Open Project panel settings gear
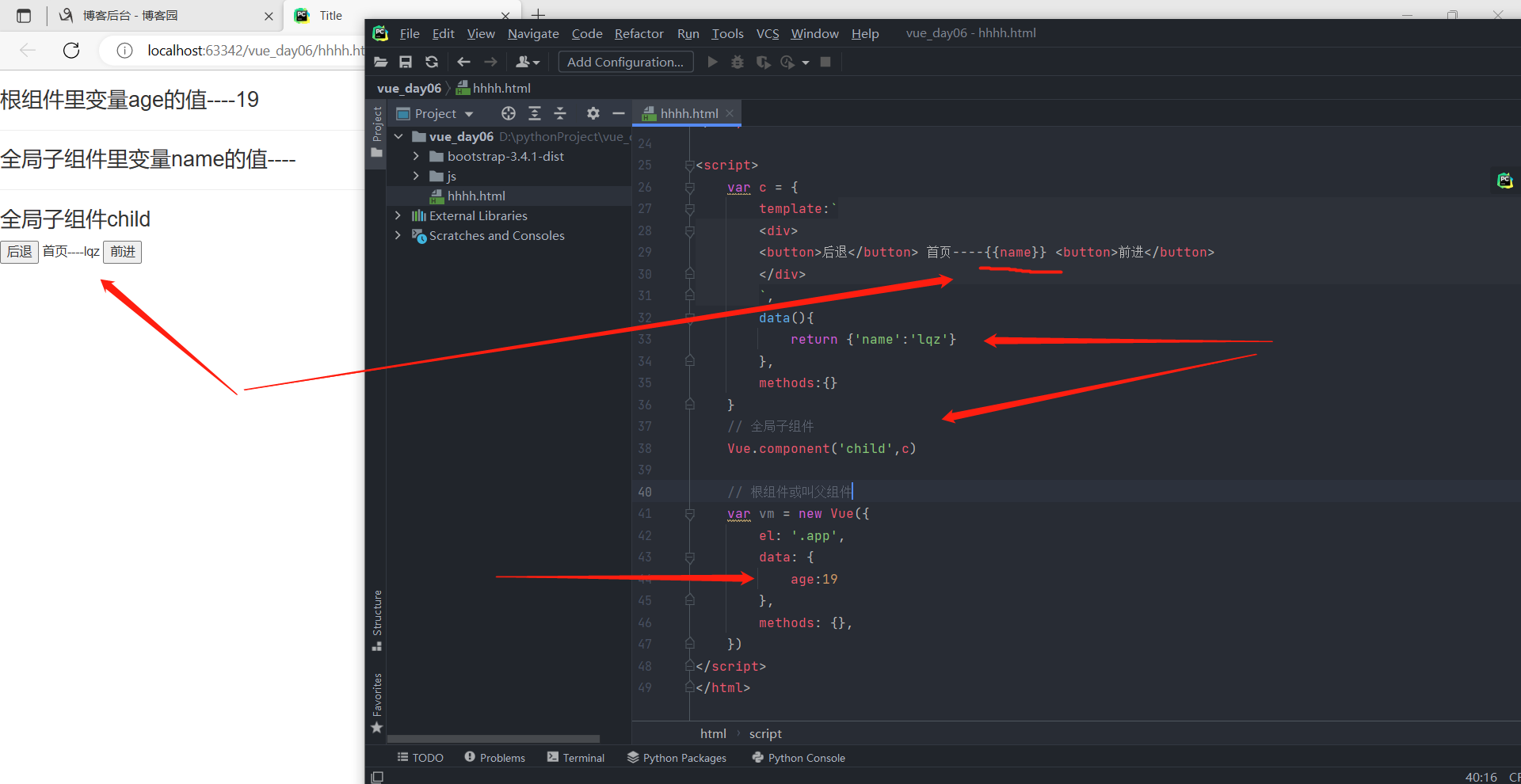 click(x=593, y=113)
